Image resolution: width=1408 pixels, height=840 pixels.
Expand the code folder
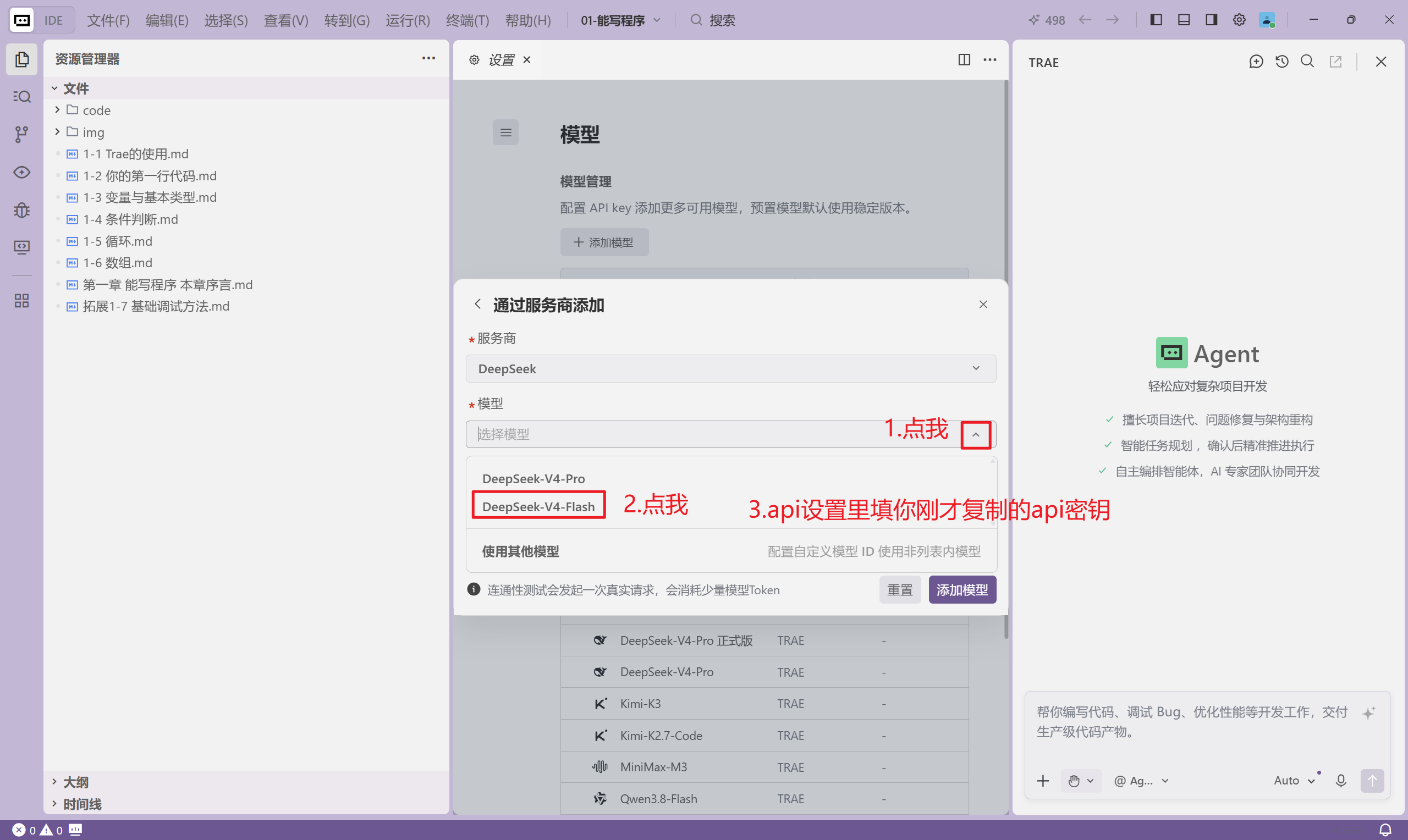click(x=57, y=110)
